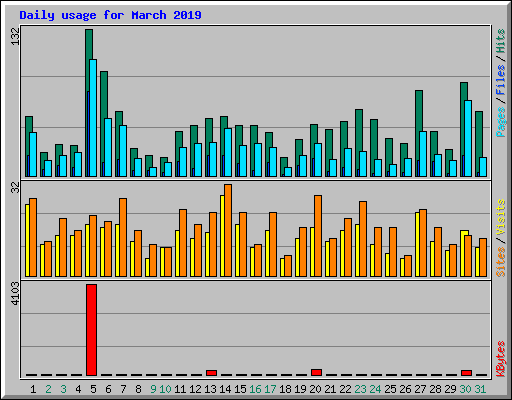Image resolution: width=512 pixels, height=400 pixels.
Task: Click the Hits legend label
Action: (x=500, y=41)
